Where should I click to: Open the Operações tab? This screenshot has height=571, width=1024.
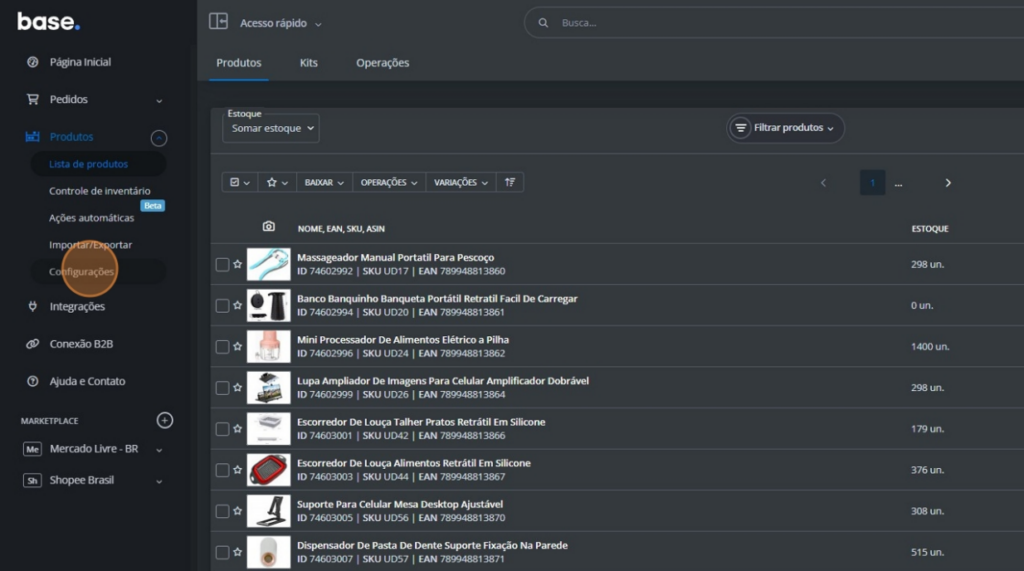382,63
